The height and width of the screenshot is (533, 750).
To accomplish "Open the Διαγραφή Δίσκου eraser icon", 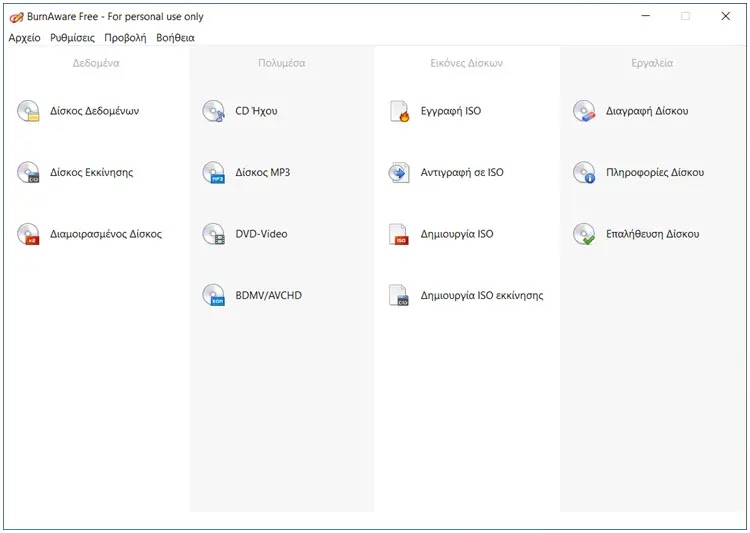I will coord(584,111).
